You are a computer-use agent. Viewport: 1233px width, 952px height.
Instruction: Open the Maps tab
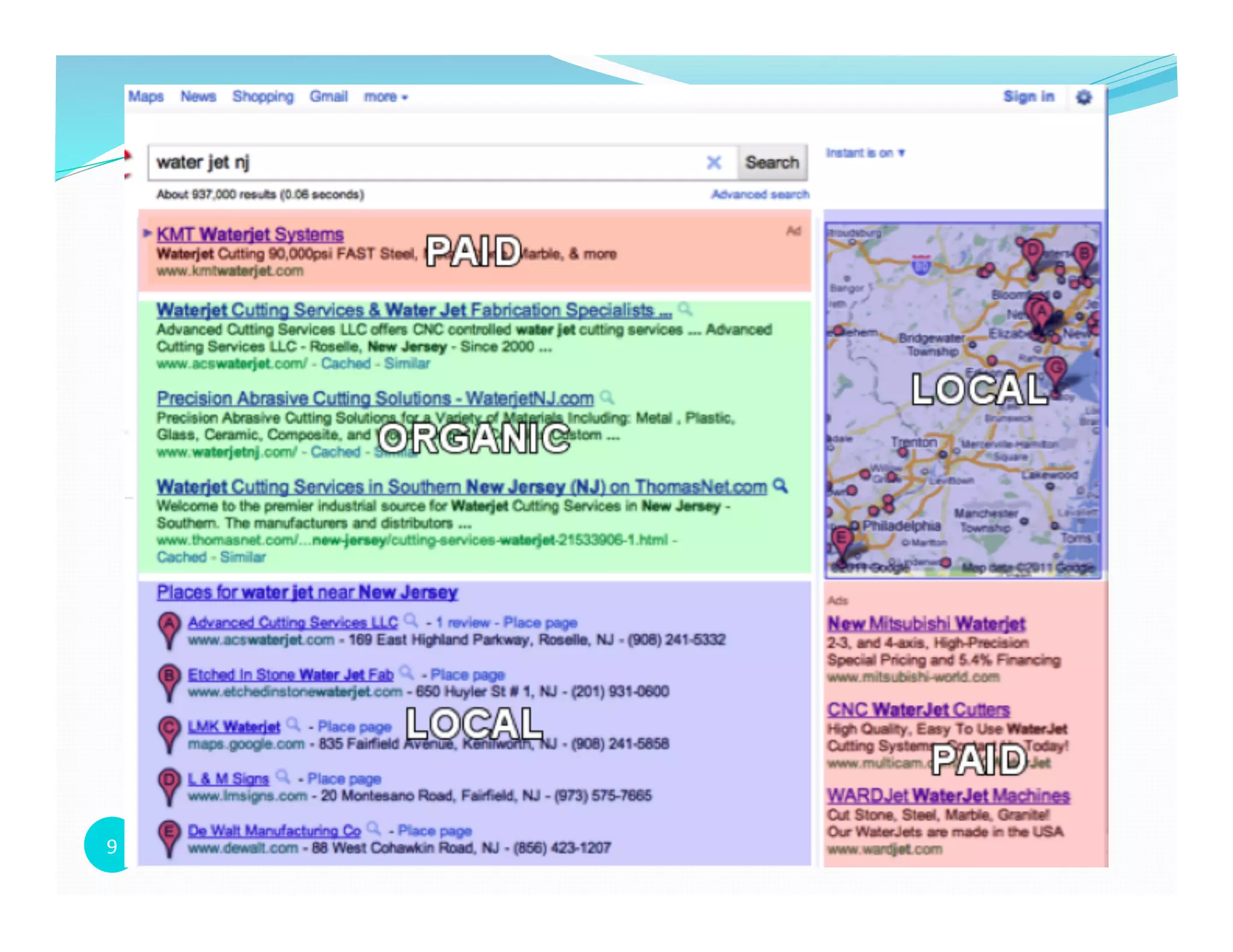click(x=146, y=96)
